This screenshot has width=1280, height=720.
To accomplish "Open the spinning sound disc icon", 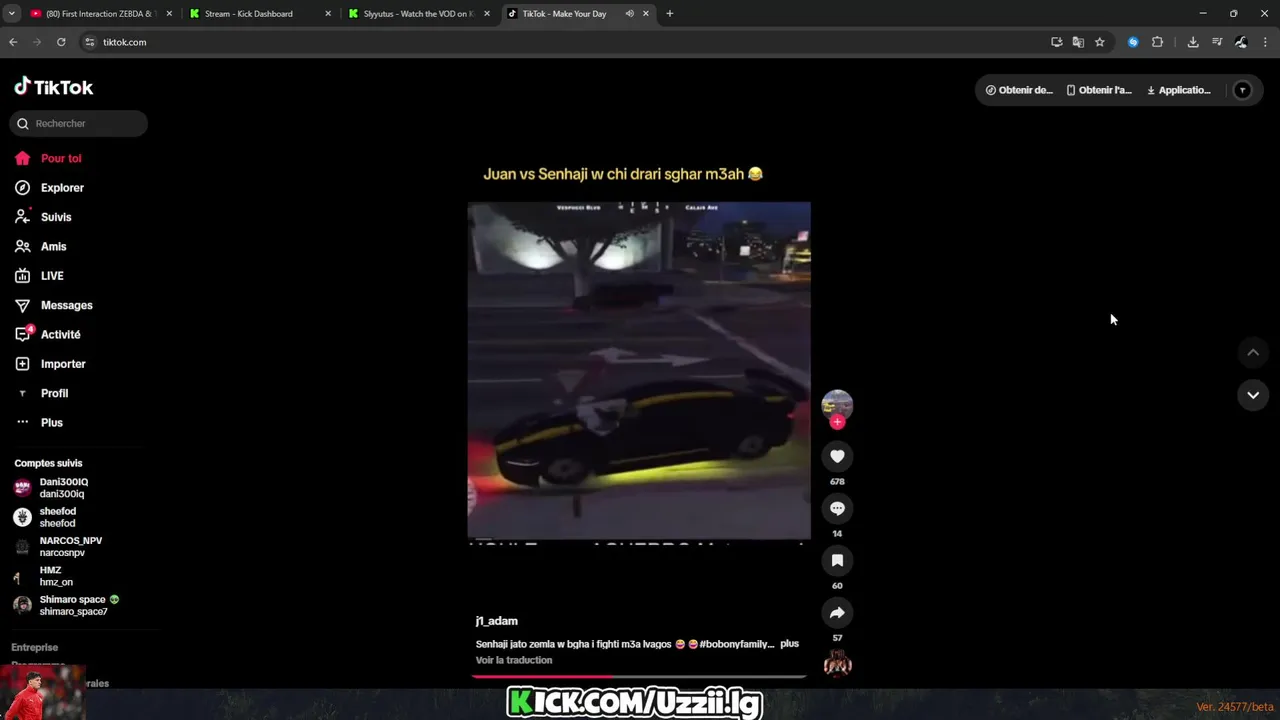I will [x=837, y=664].
